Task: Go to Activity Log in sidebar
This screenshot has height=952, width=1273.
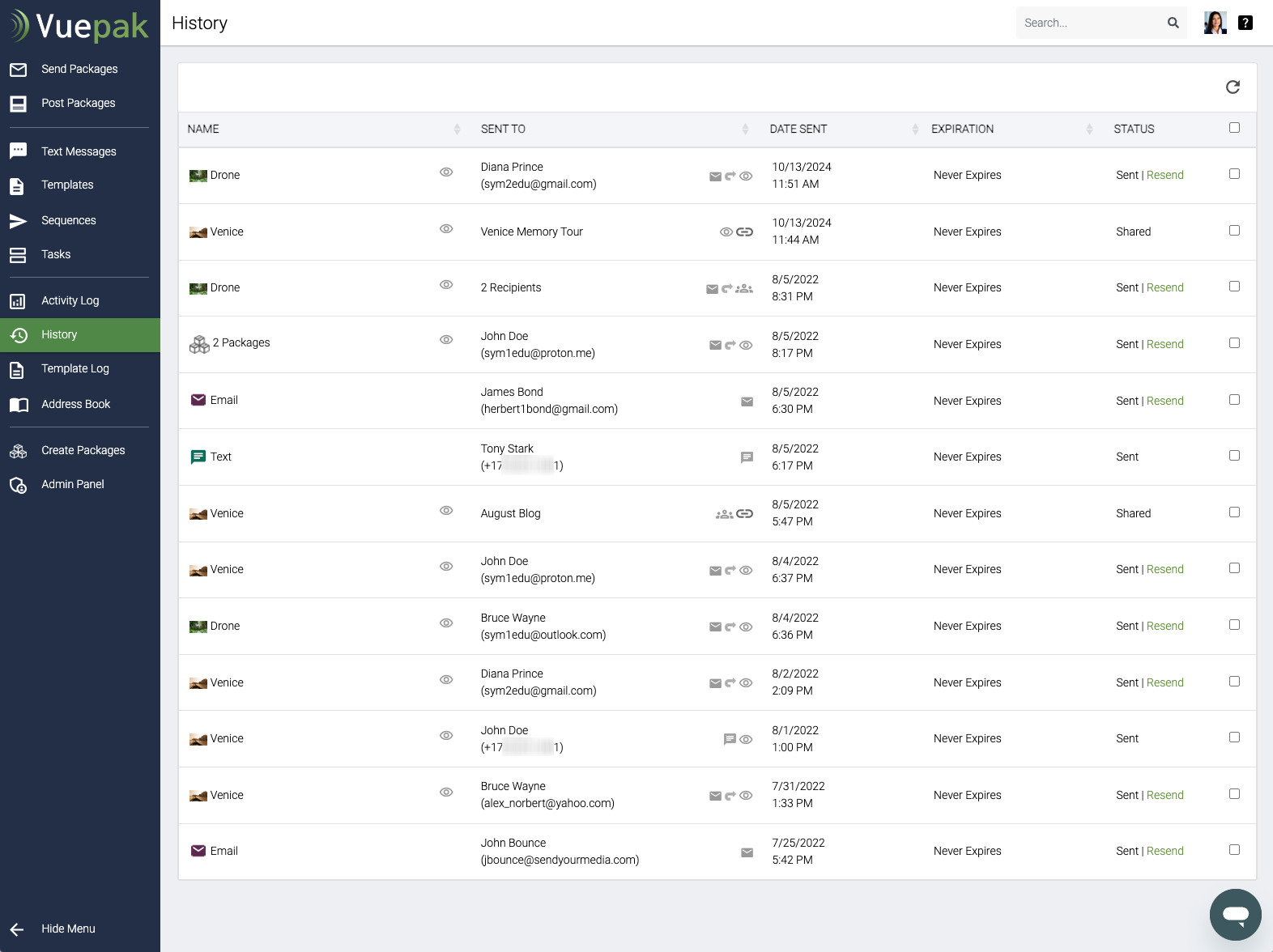Action: tap(70, 300)
